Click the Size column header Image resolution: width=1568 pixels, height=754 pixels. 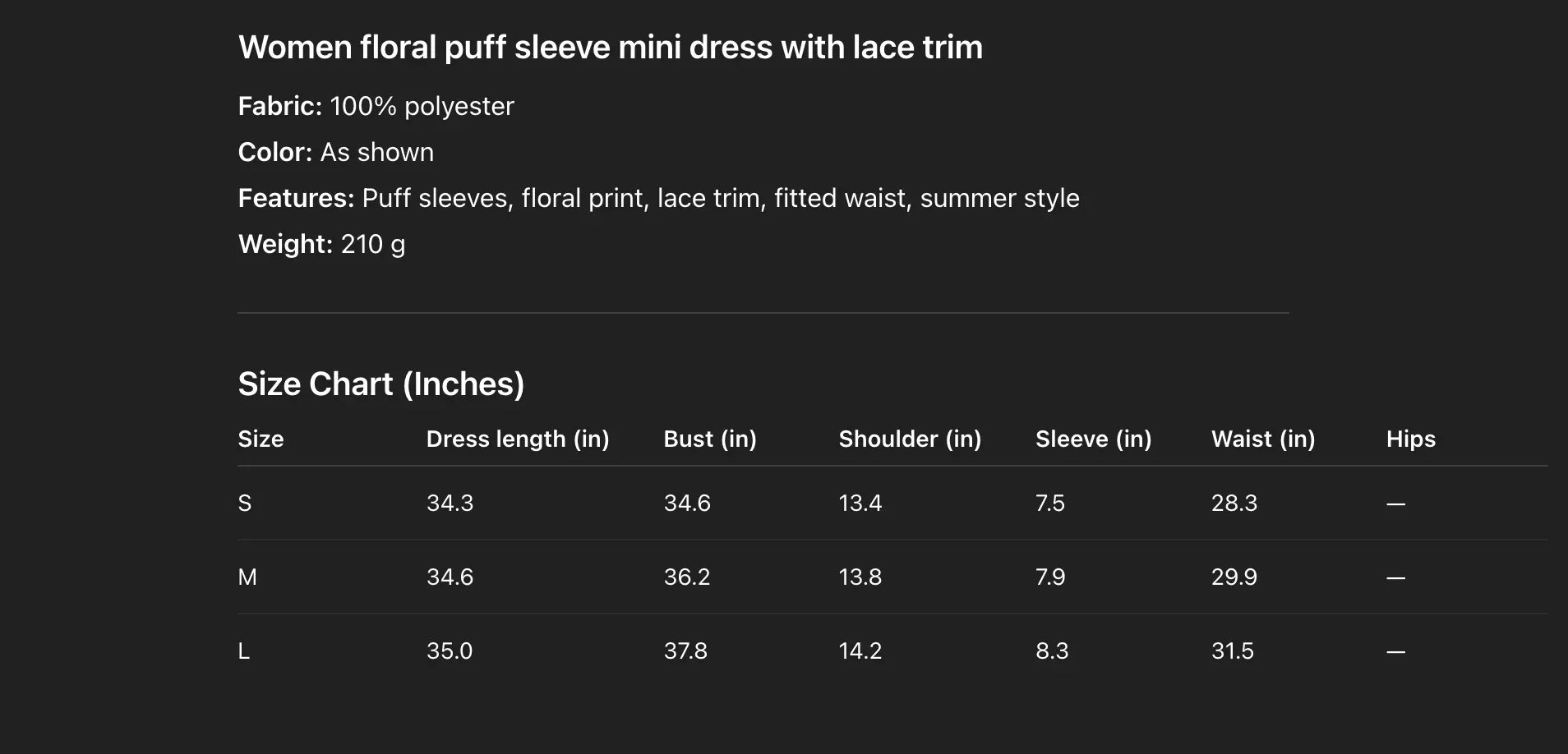coord(261,439)
